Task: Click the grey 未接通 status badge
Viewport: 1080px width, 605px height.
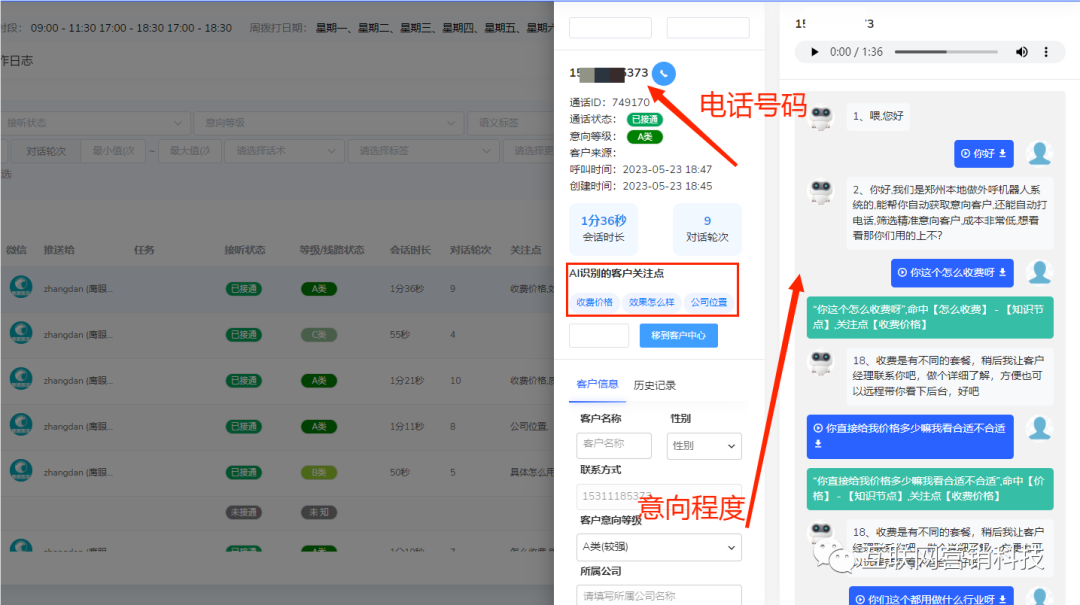Action: [244, 512]
